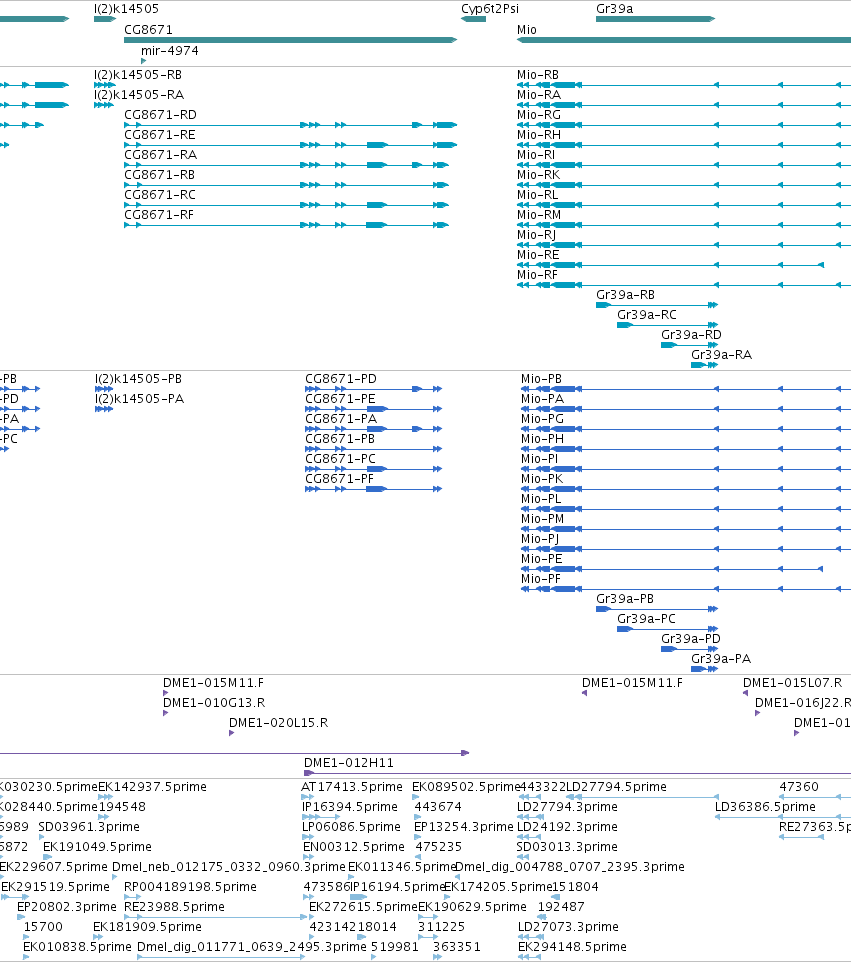Select transcript l(2)k14505-RB

point(104,85)
